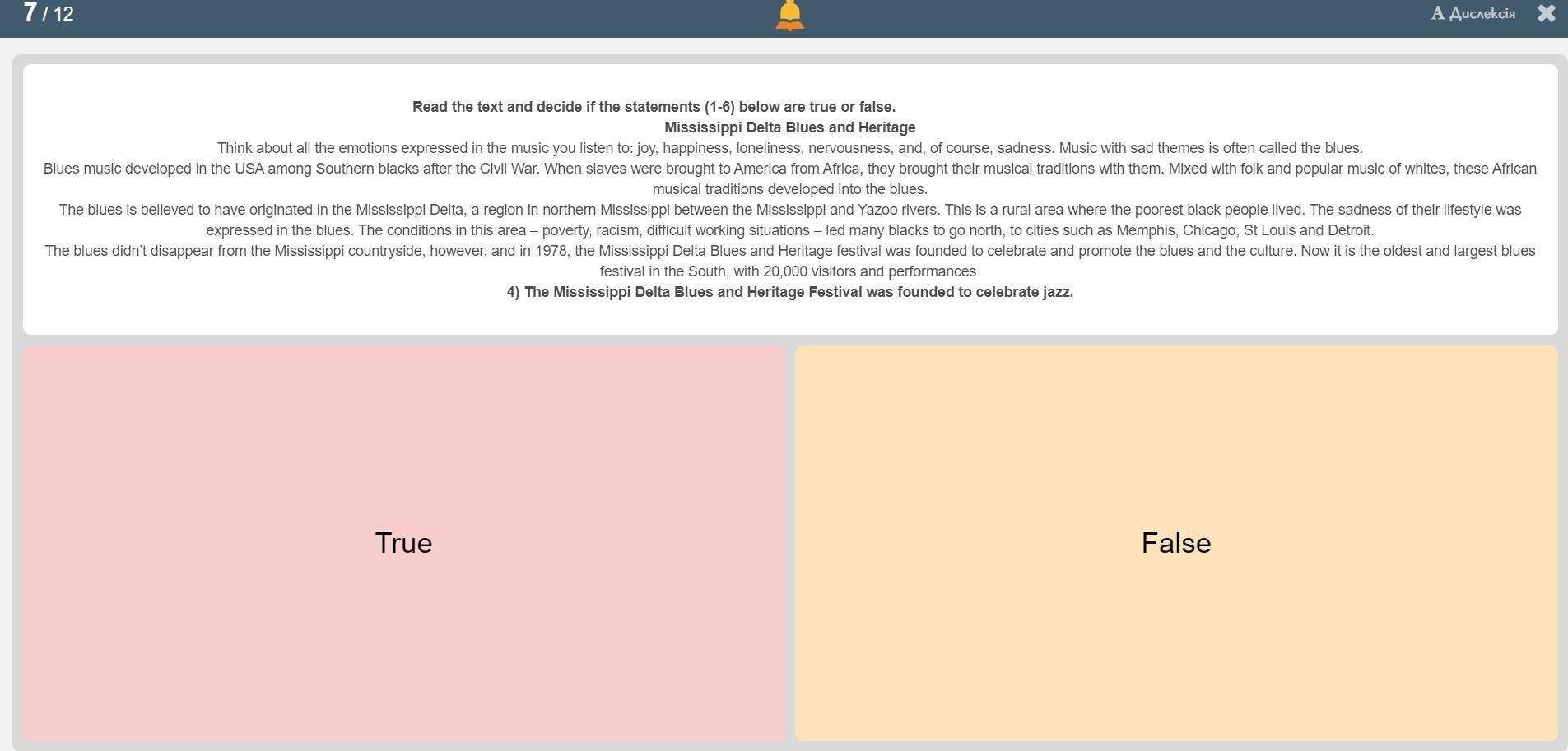Click the word 'False' on the yellow card
The image size is (1568, 751).
click(x=1175, y=543)
